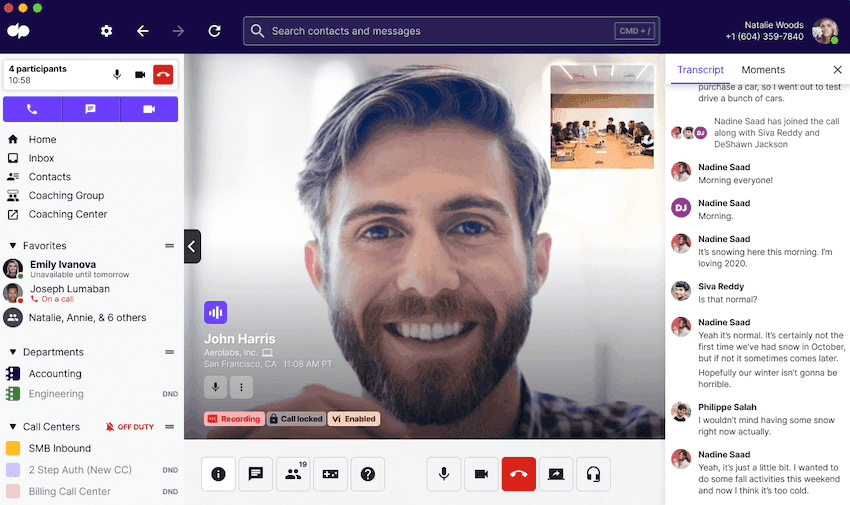Click Siva Reddy's avatar in transcript

pos(681,291)
